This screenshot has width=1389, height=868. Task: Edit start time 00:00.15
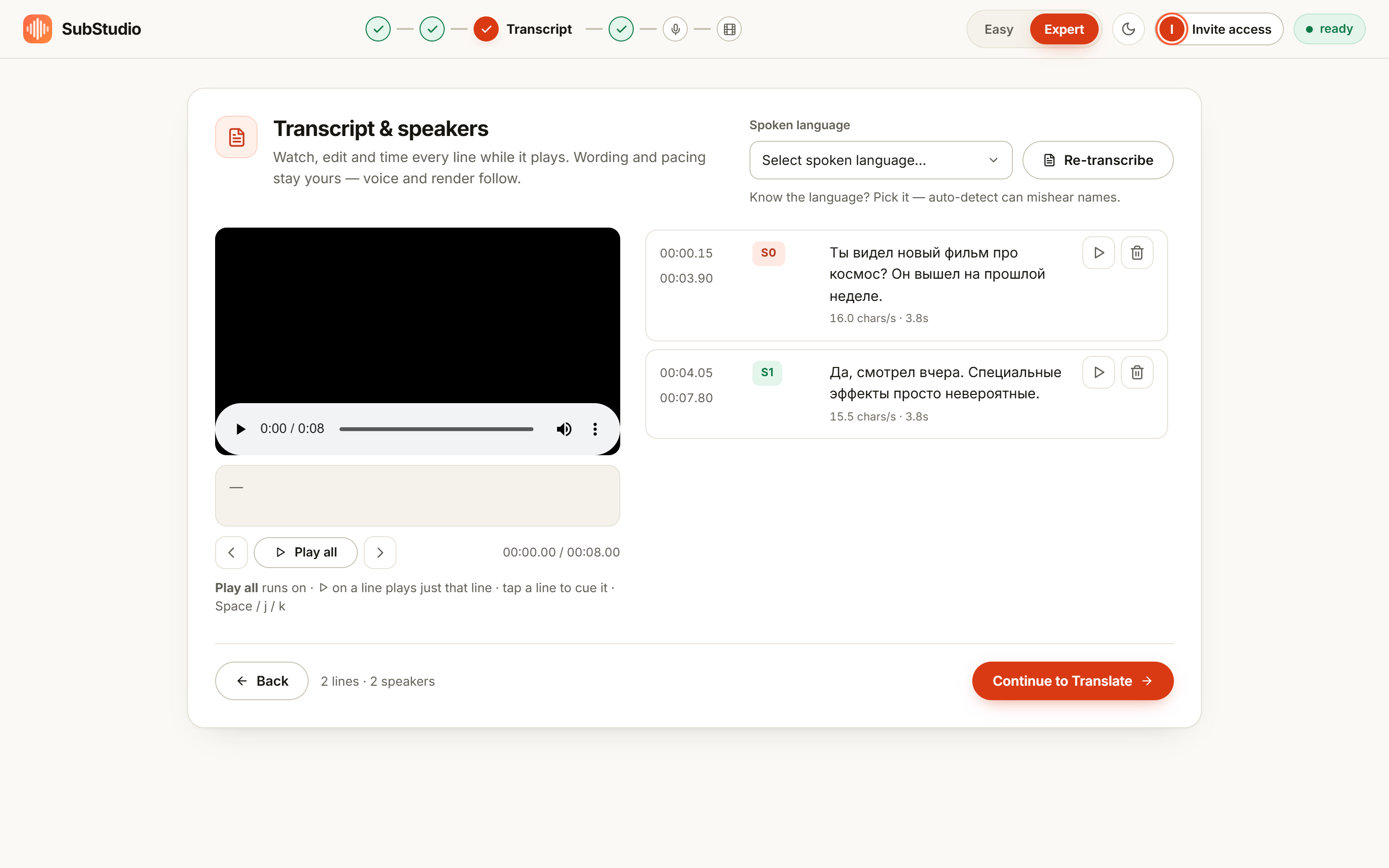tap(686, 253)
